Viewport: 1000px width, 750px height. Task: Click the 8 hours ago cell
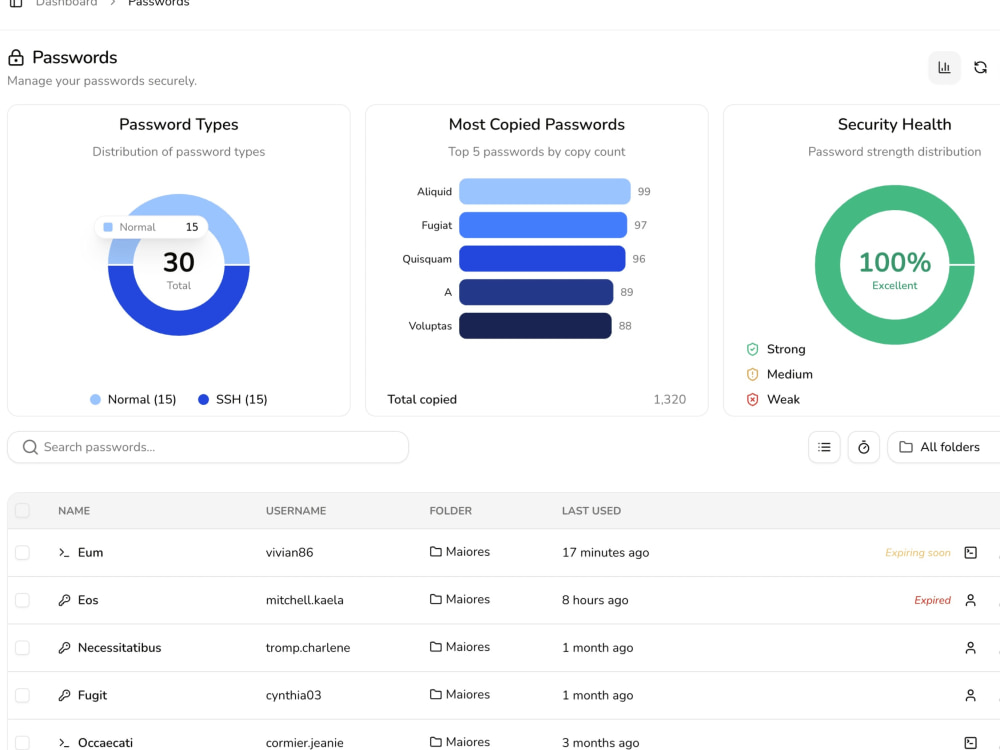595,600
